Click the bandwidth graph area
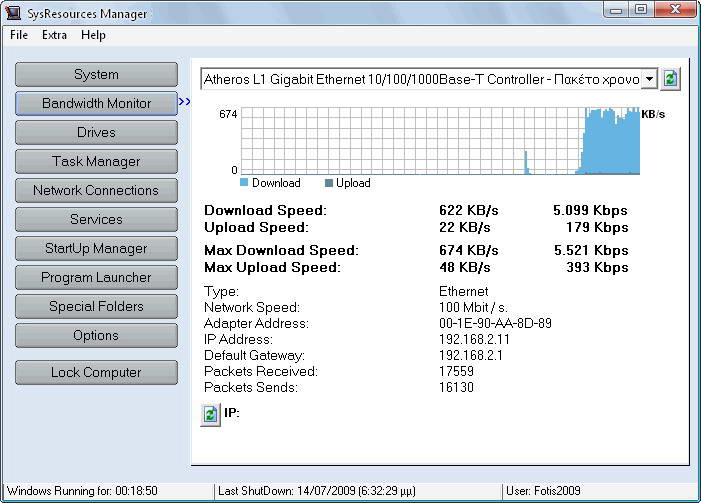 click(440, 140)
